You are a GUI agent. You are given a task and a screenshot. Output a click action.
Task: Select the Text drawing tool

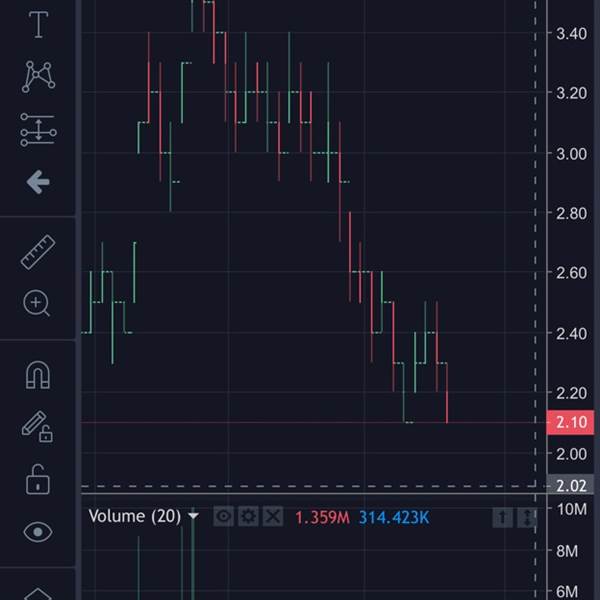click(x=38, y=25)
